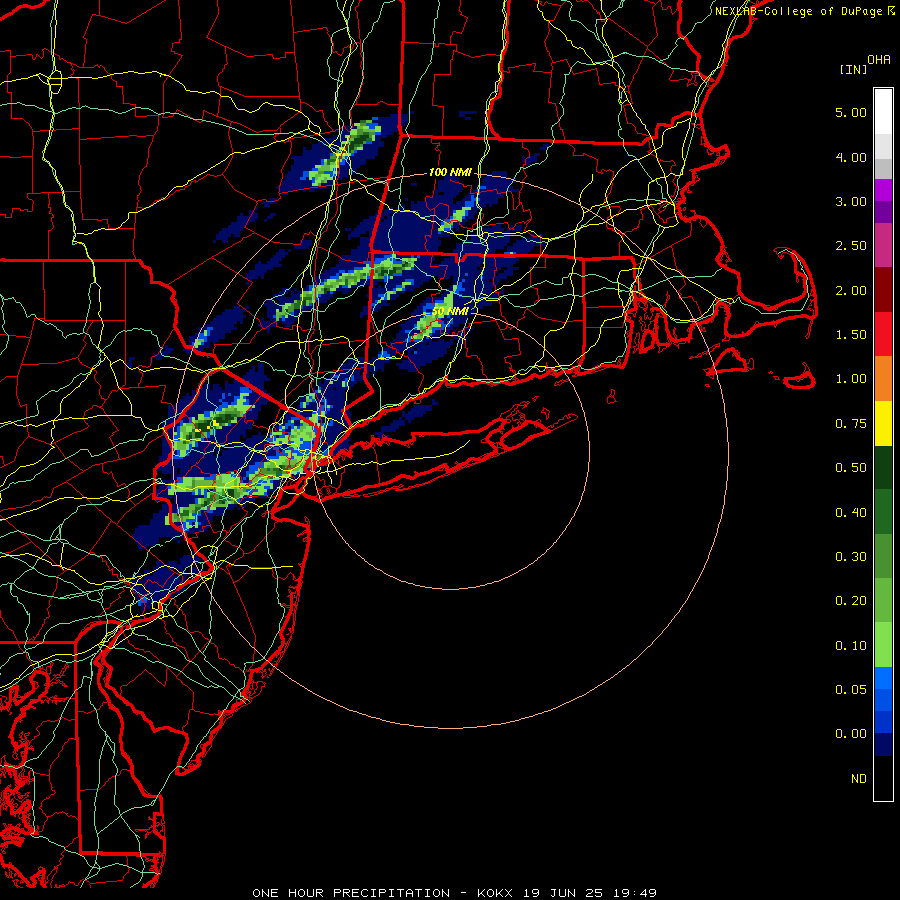
Task: Click the white 5.00 inch legend swatch
Action: [883, 112]
